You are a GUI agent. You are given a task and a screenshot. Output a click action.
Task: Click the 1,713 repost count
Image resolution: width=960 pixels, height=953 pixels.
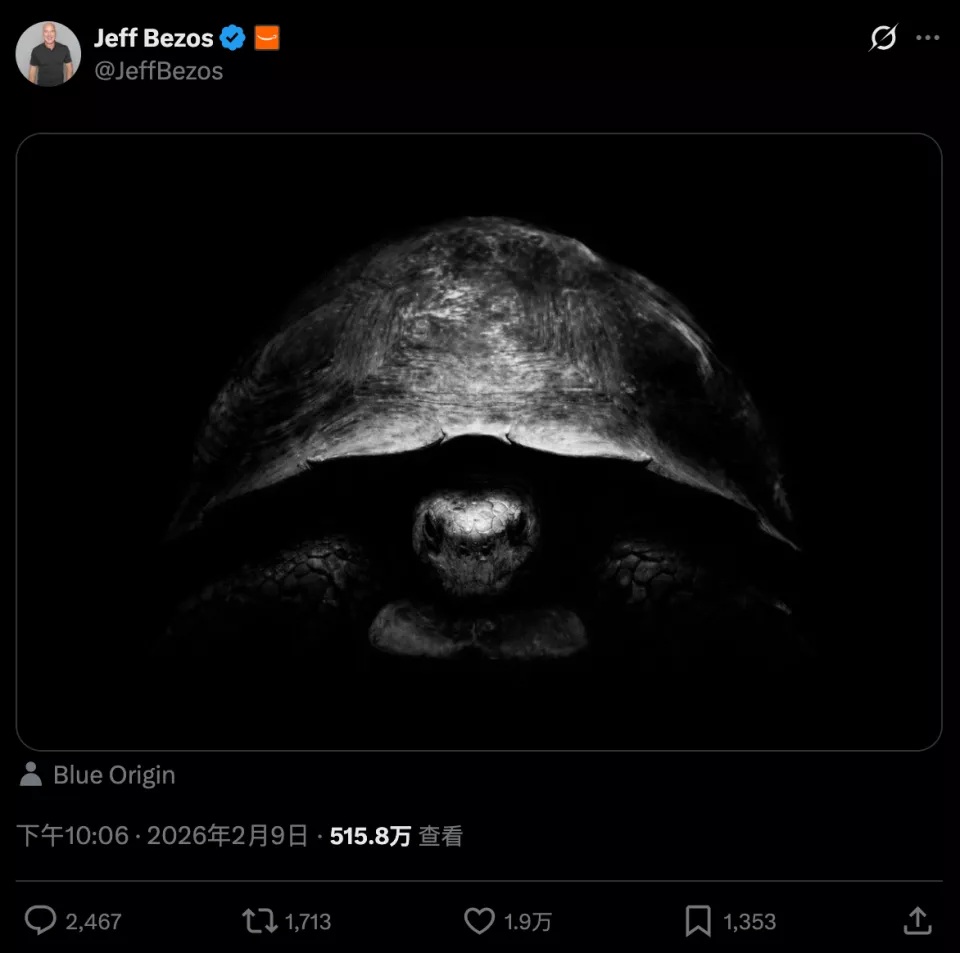point(305,920)
